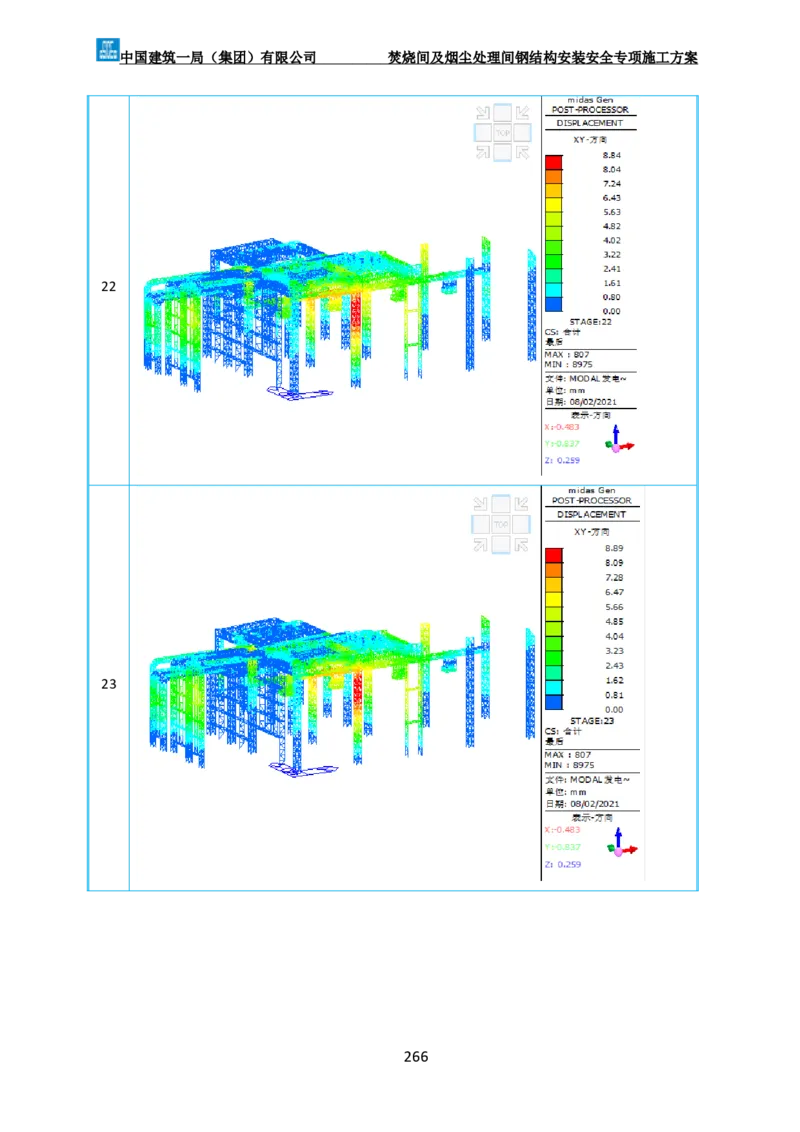Click the DISPLACEMENT heading in upper legend
The width and height of the screenshot is (800, 1132).
pos(590,123)
